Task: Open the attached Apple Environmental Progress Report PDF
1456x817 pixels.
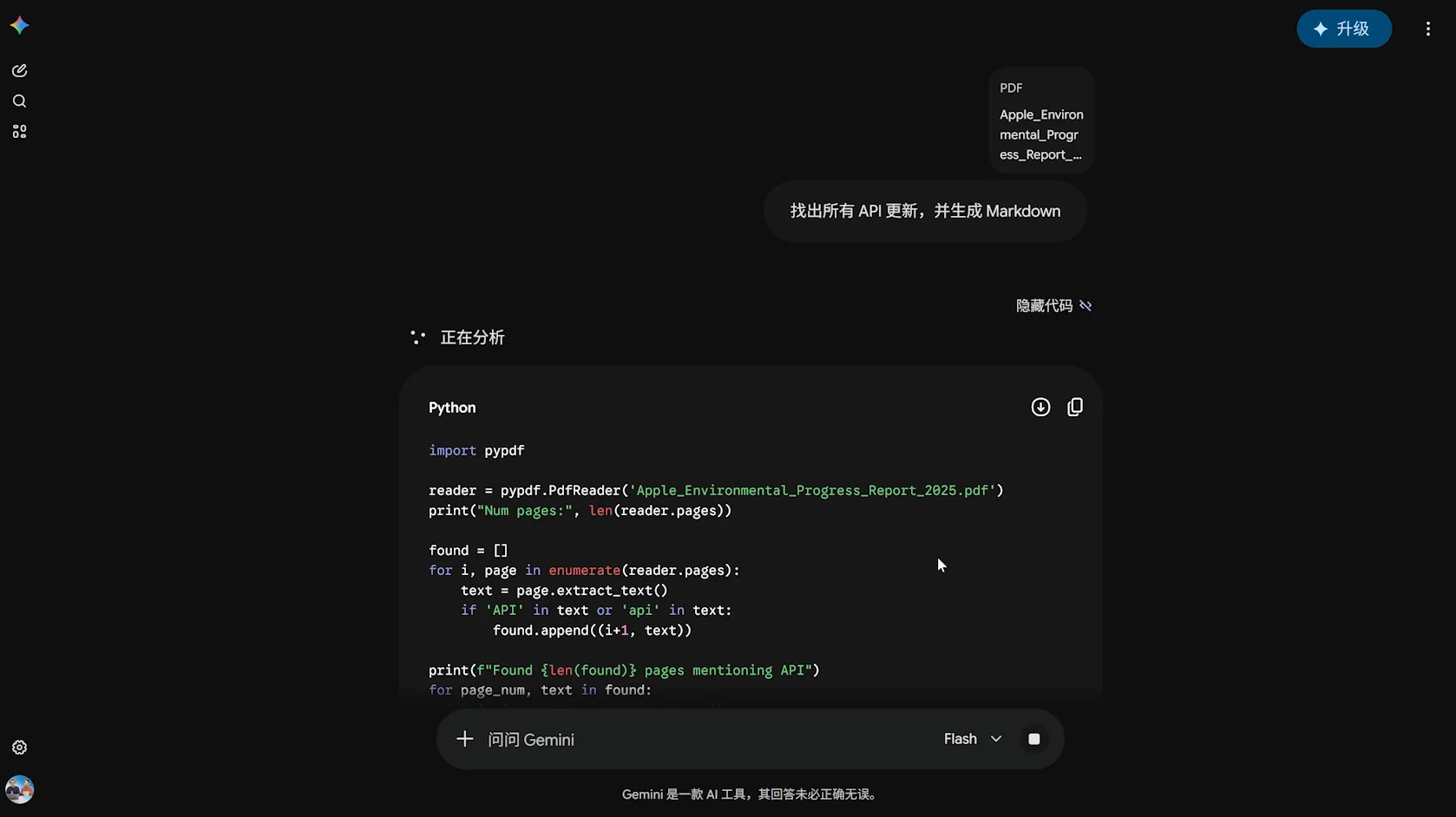Action: click(1041, 121)
